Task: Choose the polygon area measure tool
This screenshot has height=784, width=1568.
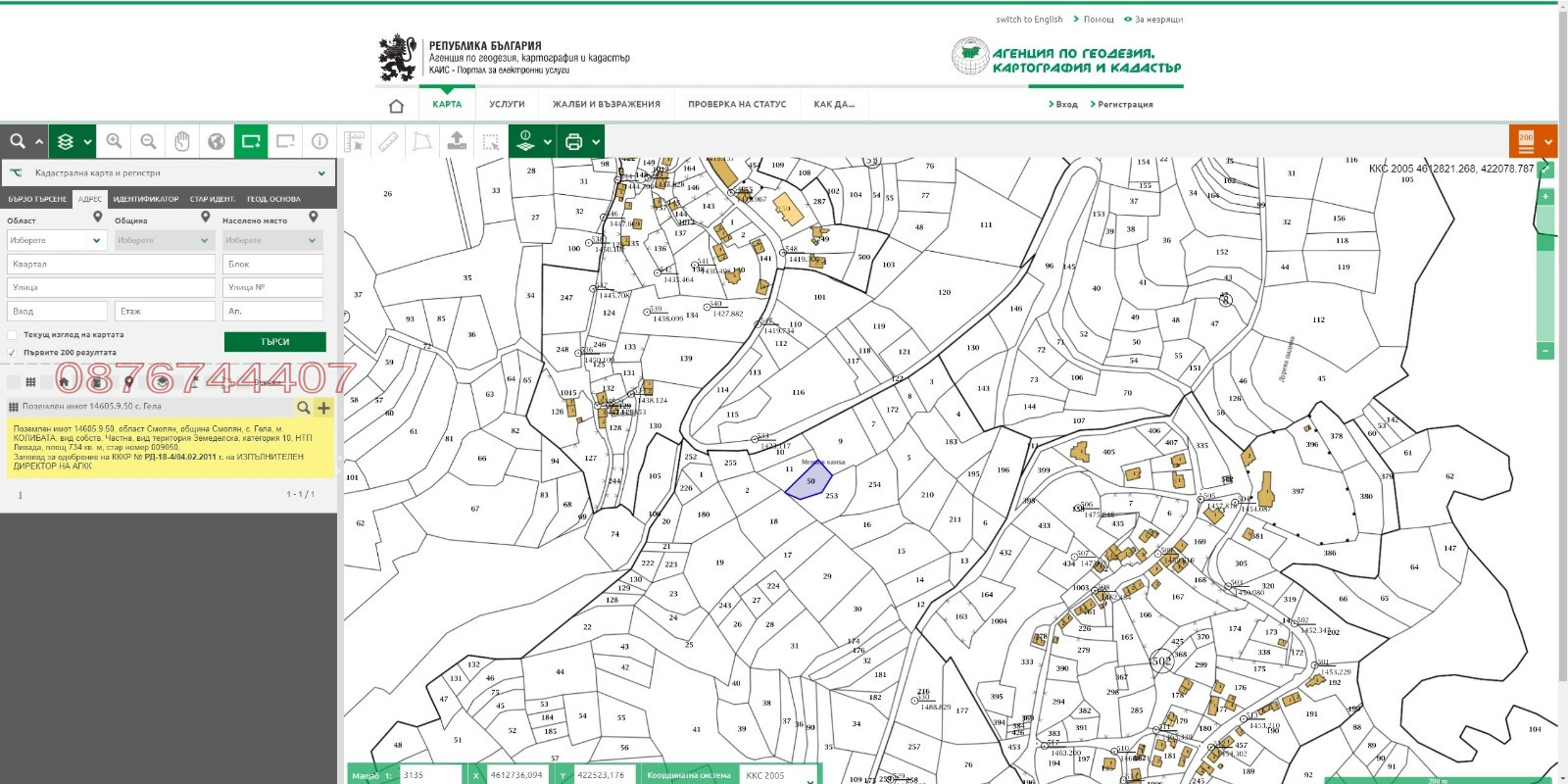Action: [422, 141]
